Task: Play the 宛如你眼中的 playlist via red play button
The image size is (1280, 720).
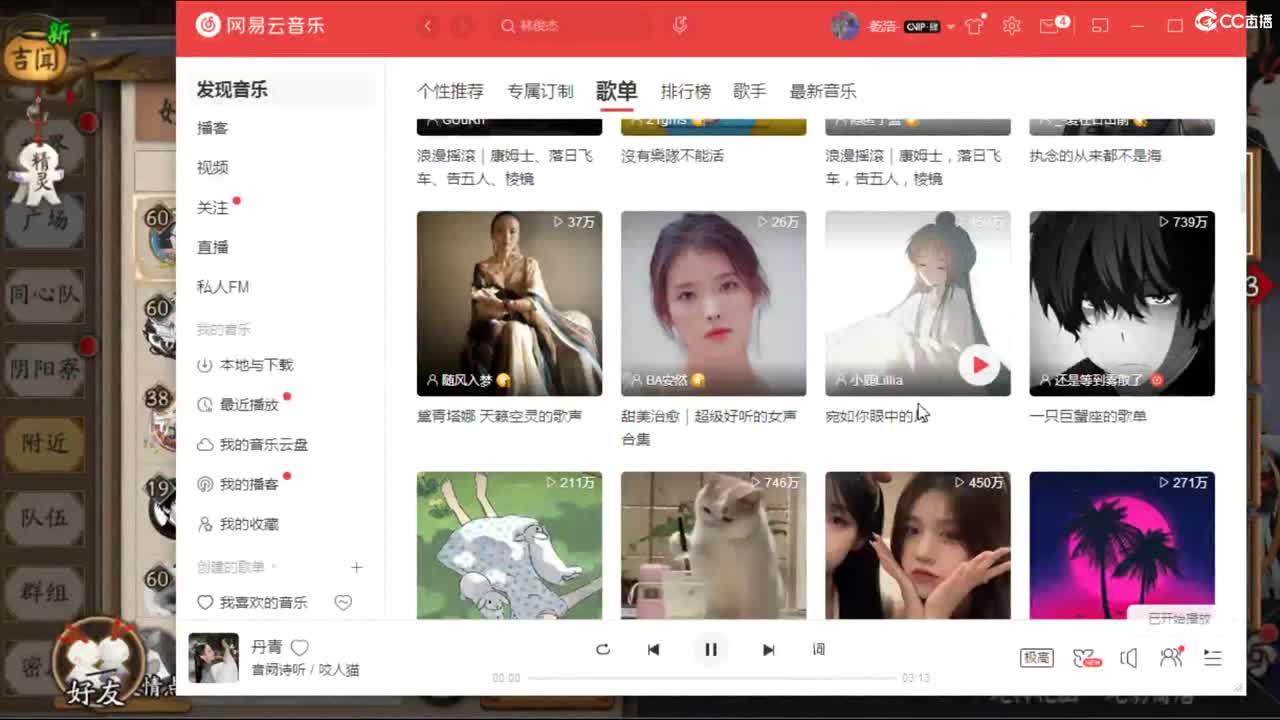Action: point(979,366)
